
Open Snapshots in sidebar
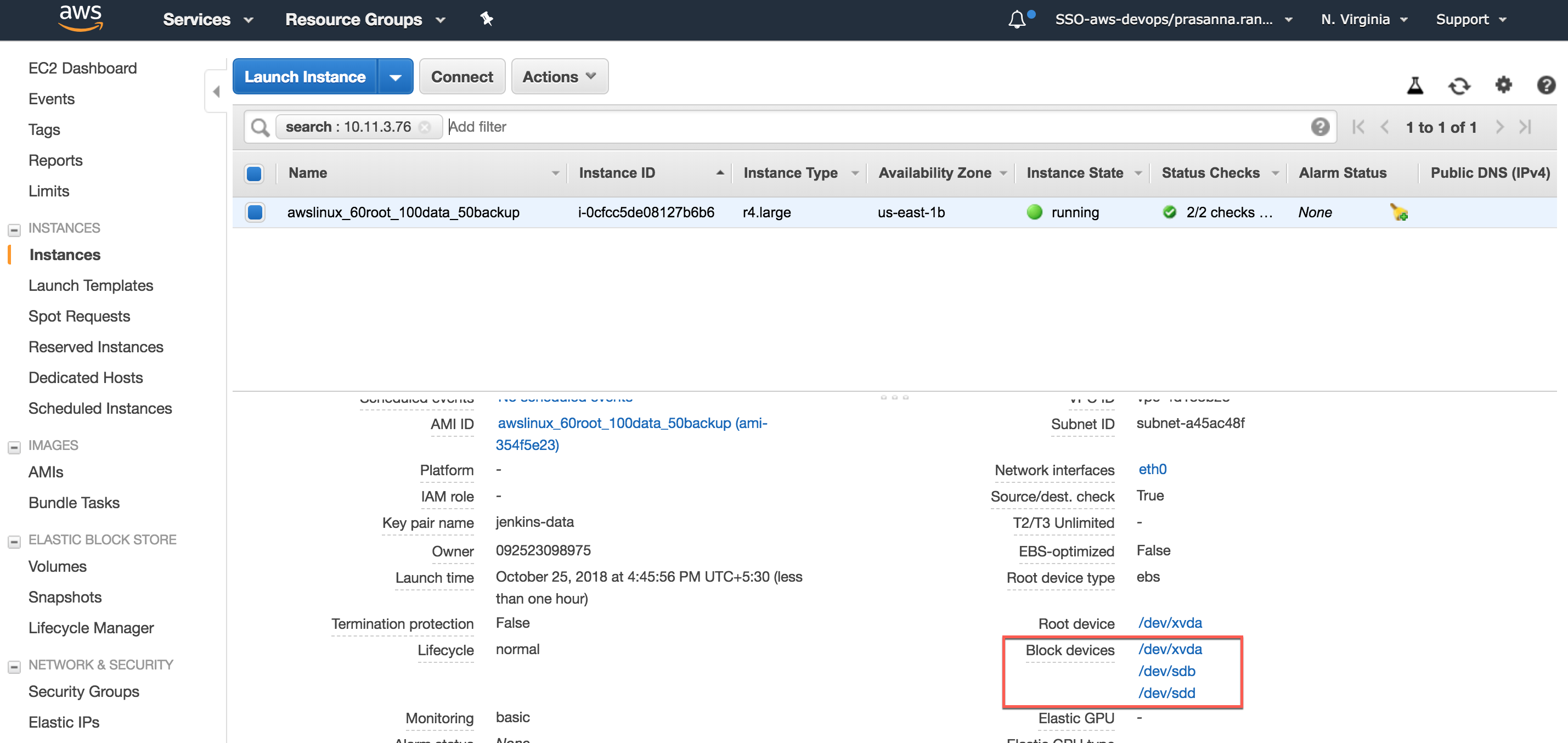(x=65, y=598)
